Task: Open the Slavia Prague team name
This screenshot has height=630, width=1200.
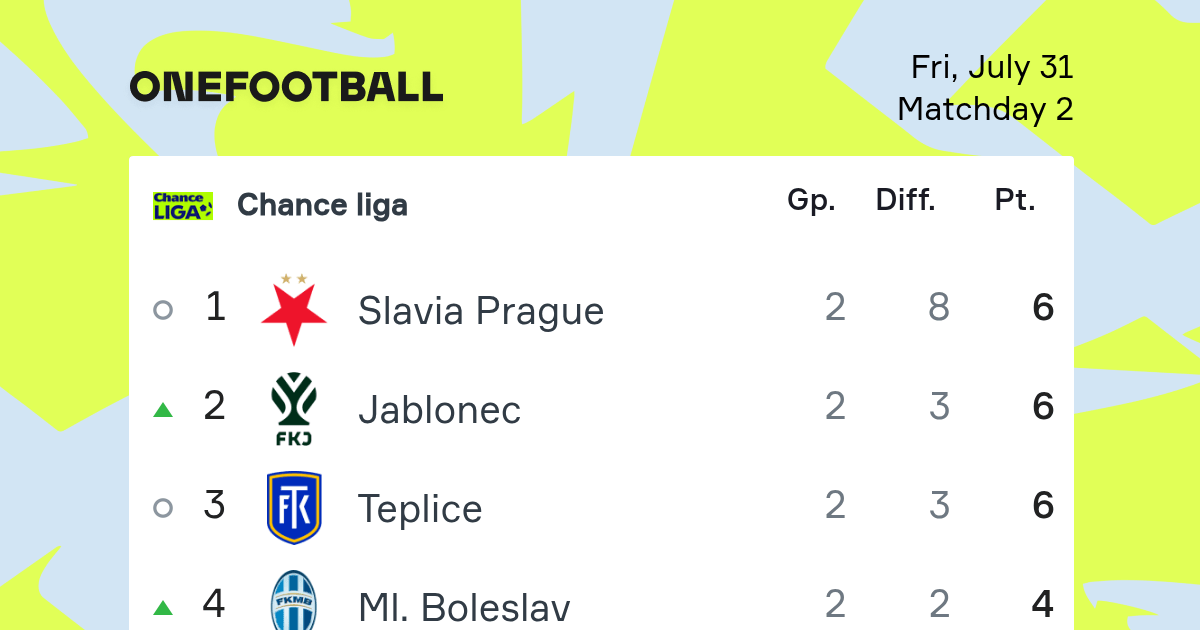Action: [x=481, y=311]
